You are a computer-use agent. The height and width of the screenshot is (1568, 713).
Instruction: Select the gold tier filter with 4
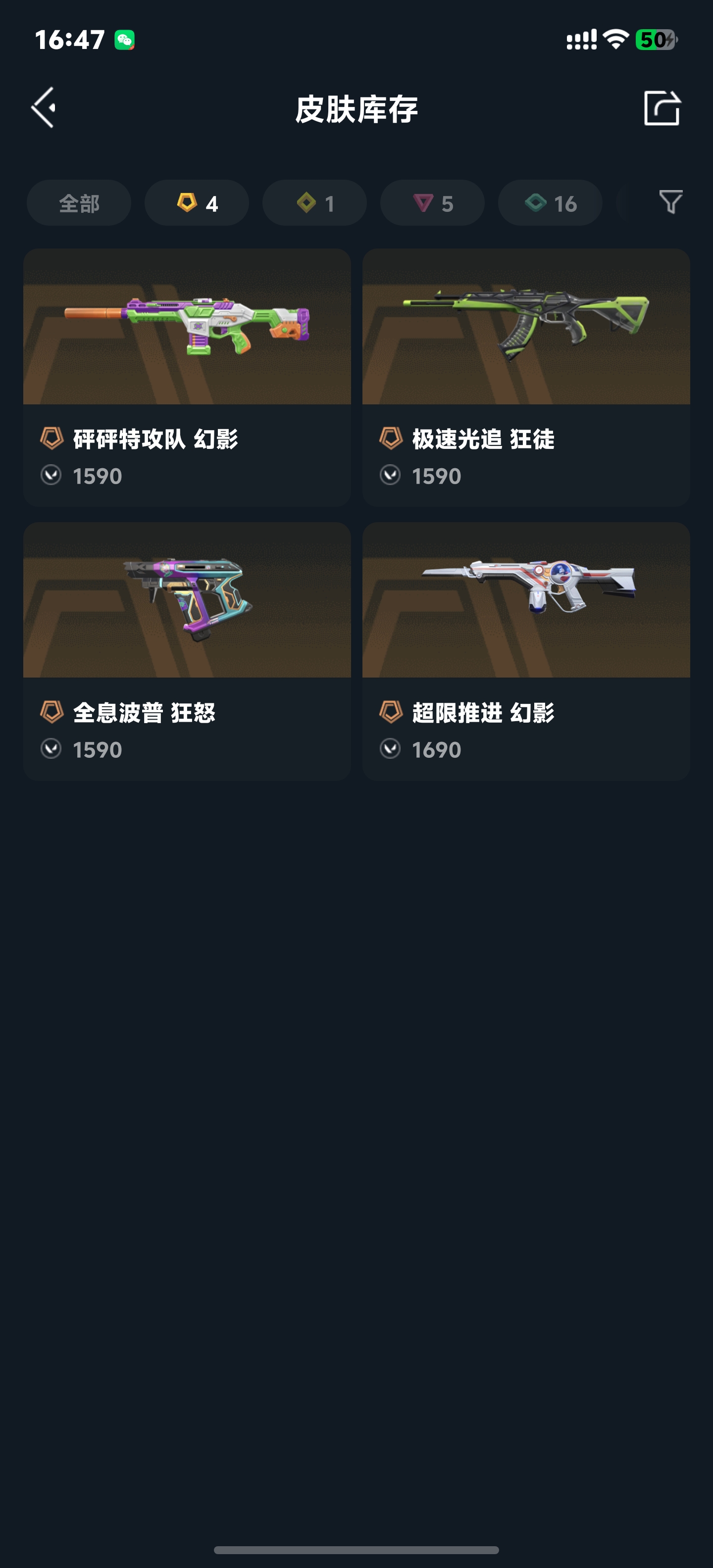tap(197, 203)
